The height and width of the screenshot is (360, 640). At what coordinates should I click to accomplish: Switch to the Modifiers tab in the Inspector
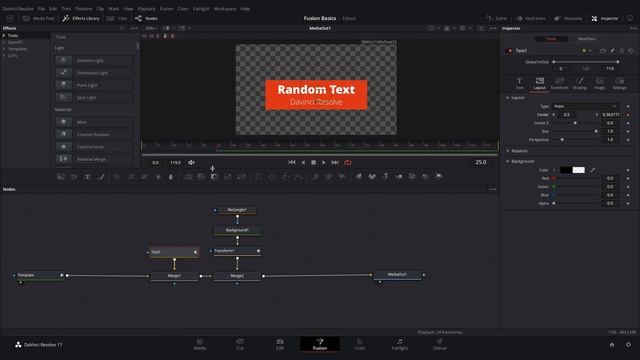587,39
